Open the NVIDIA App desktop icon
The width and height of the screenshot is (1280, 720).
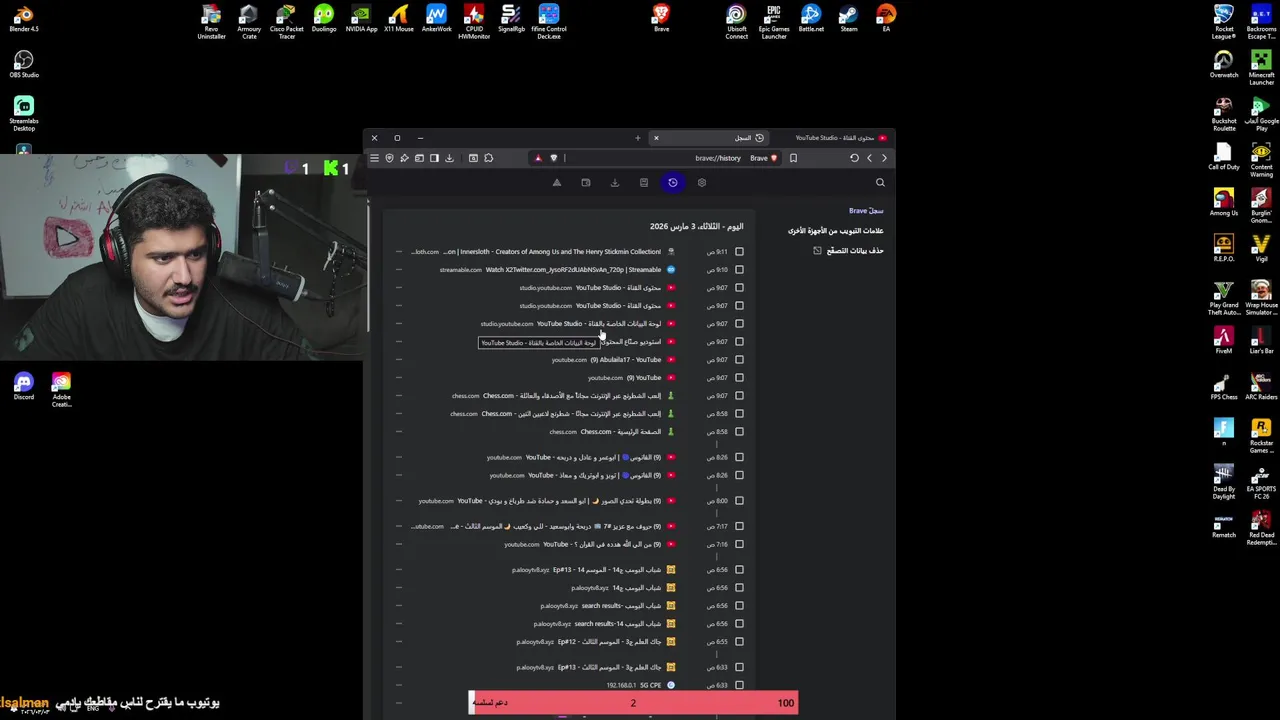tap(361, 19)
